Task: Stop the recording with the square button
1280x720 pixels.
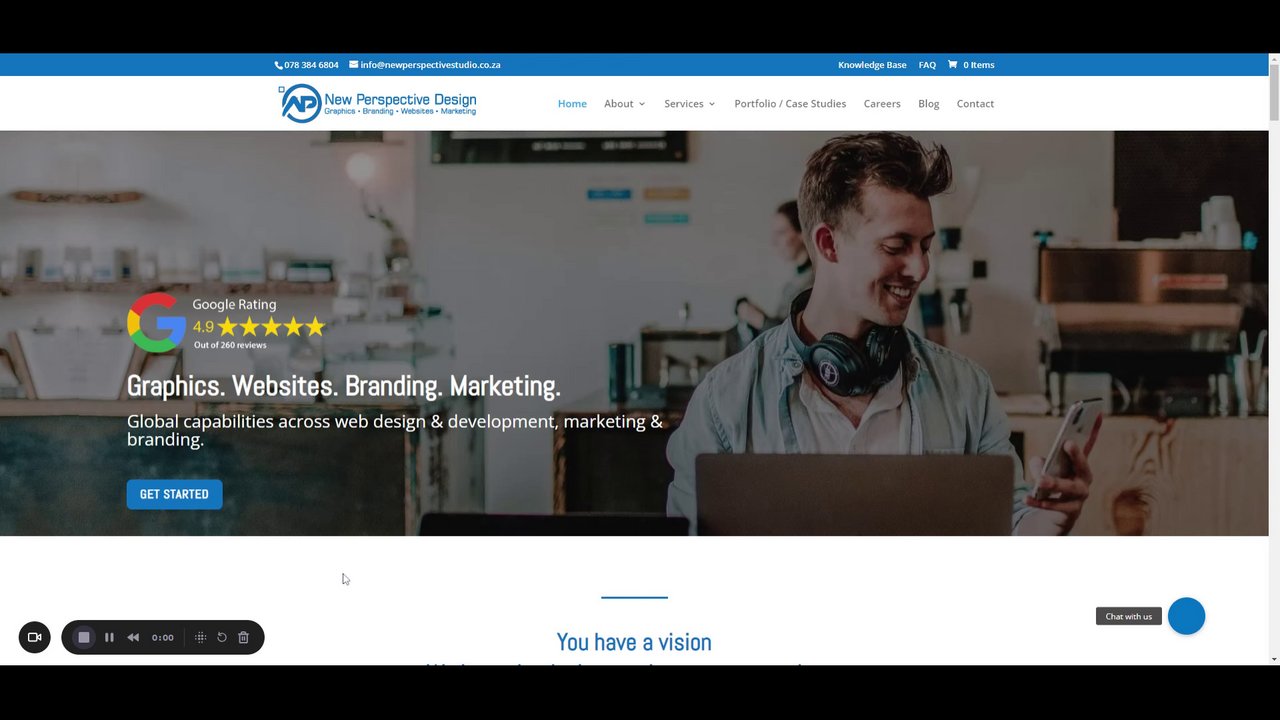Action: coord(84,637)
